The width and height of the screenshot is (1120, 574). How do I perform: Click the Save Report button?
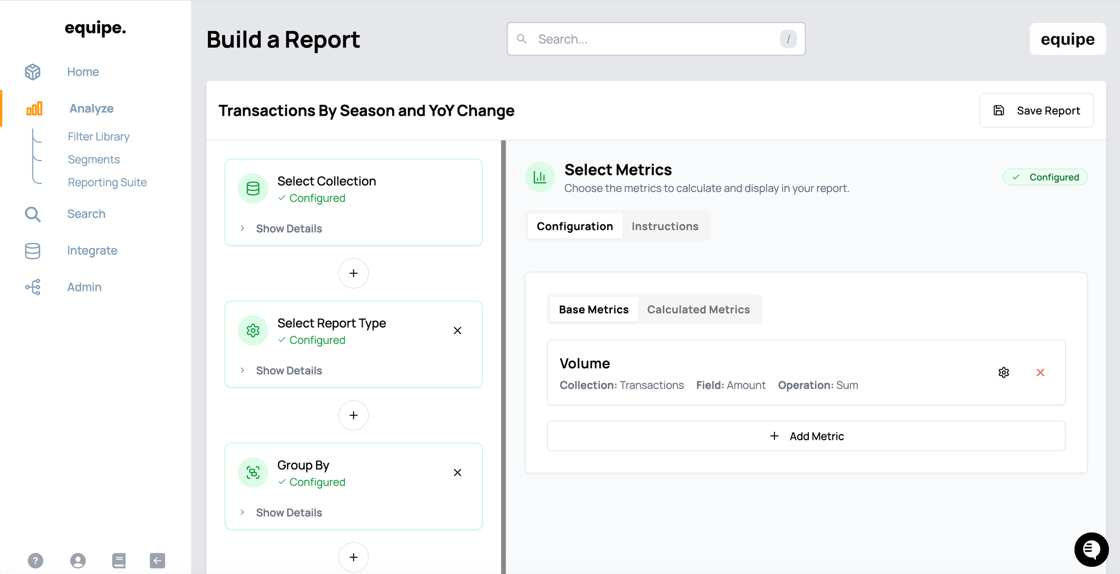pyautogui.click(x=1036, y=111)
